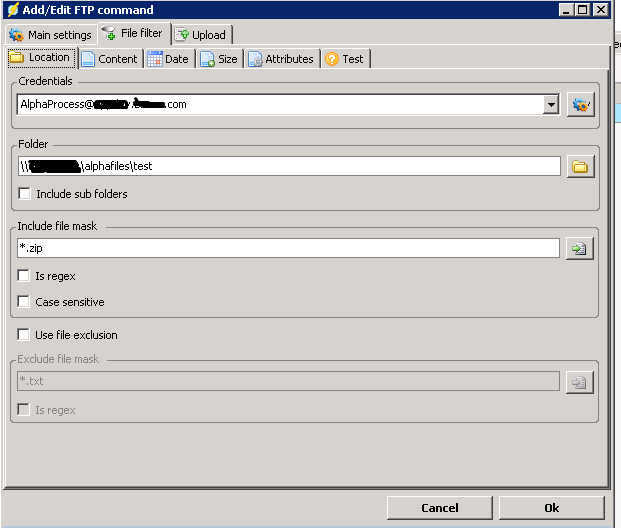Open the Attributes sub-tab

(281, 59)
